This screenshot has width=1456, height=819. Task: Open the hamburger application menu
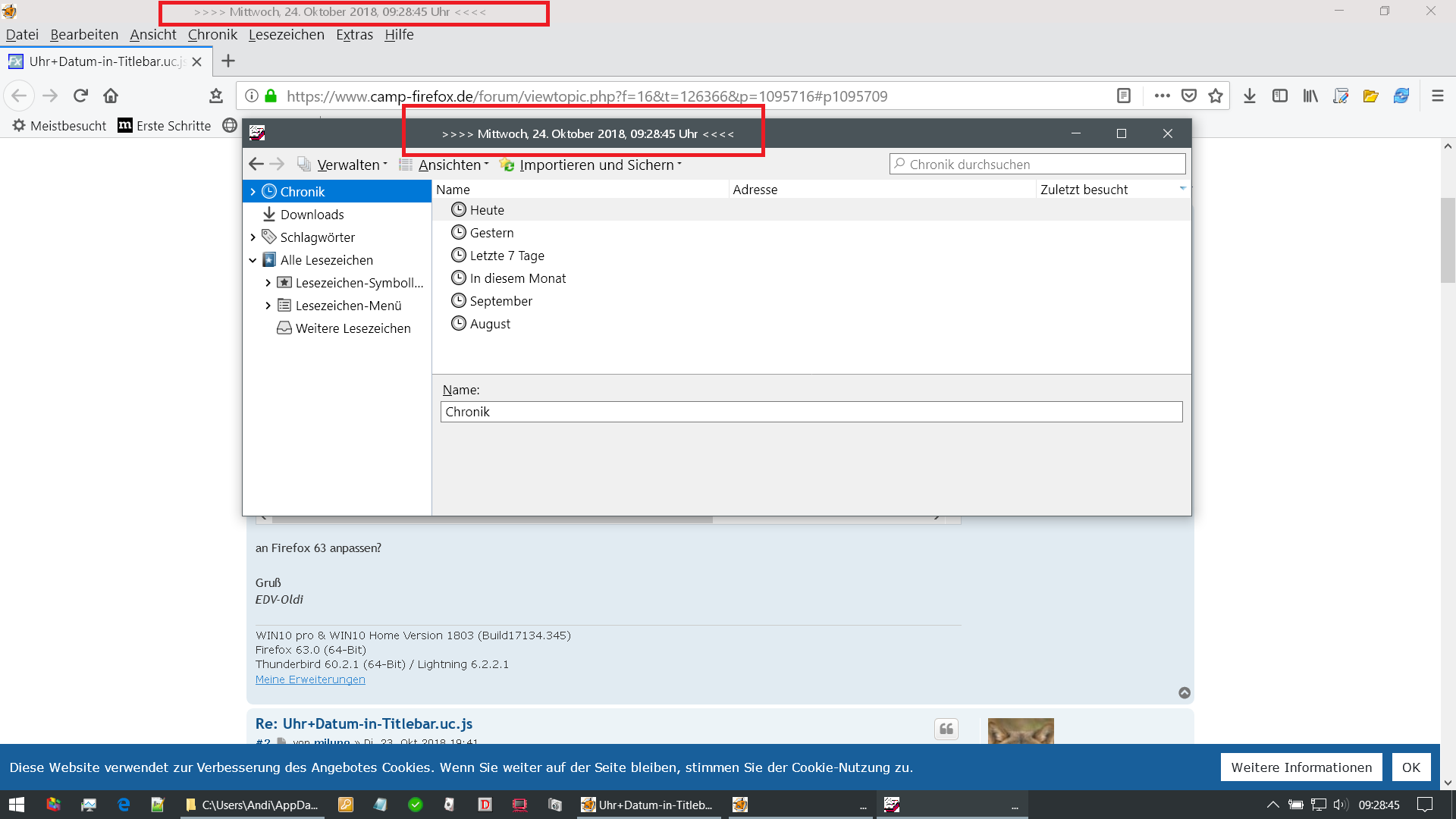click(x=1437, y=96)
